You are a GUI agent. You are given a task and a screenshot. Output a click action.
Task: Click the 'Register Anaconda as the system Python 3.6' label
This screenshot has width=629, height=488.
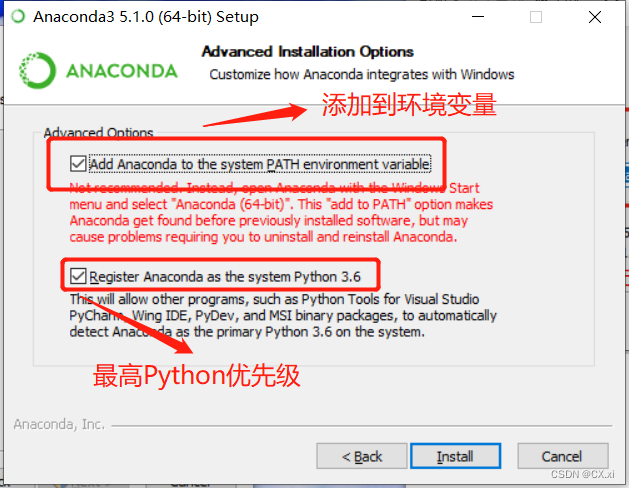coord(225,277)
